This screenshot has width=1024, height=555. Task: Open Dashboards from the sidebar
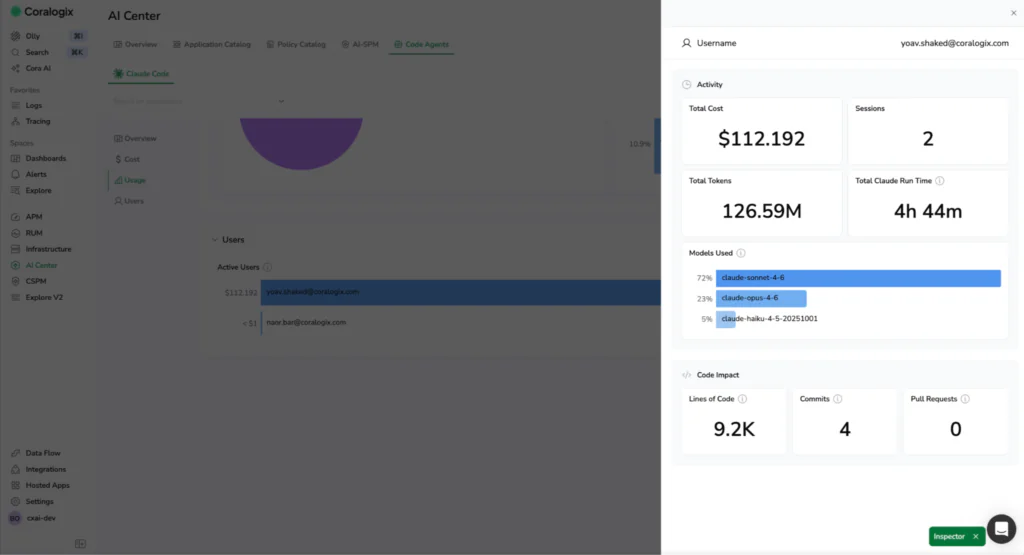pyautogui.click(x=45, y=158)
